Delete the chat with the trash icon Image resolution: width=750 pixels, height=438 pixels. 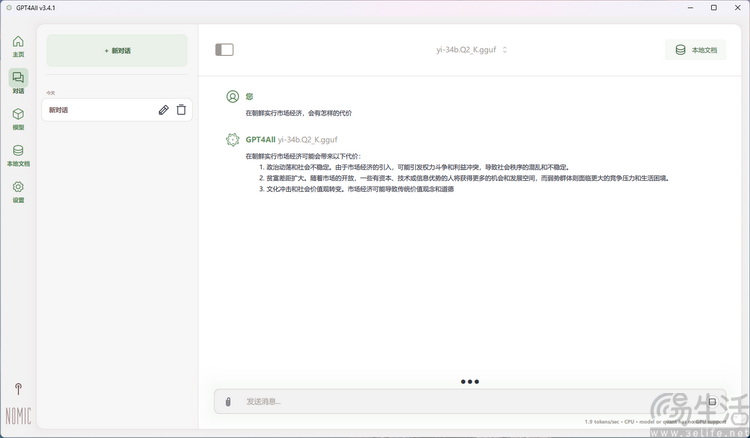pos(181,110)
